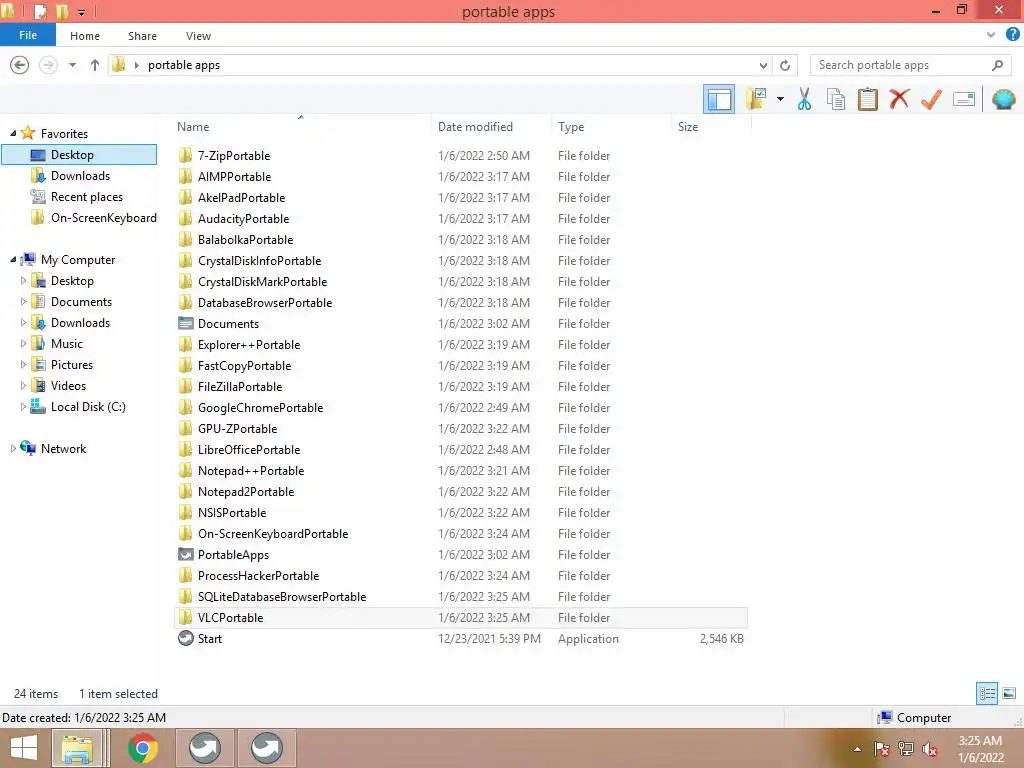Viewport: 1024px width, 768px height.
Task: Click the search magnifier icon
Action: [x=997, y=65]
